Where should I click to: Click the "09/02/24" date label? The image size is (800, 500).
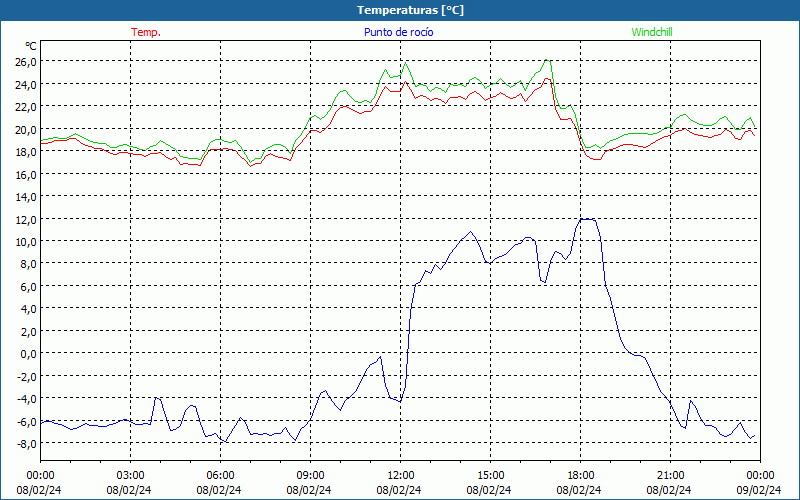click(759, 490)
